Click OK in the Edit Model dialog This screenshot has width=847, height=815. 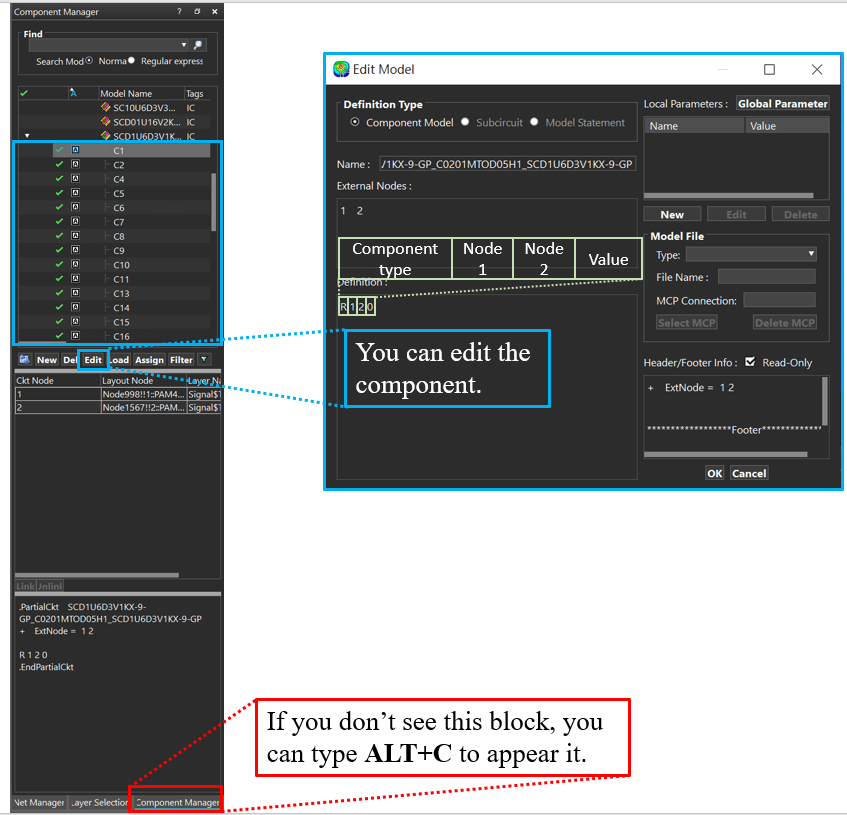click(715, 474)
